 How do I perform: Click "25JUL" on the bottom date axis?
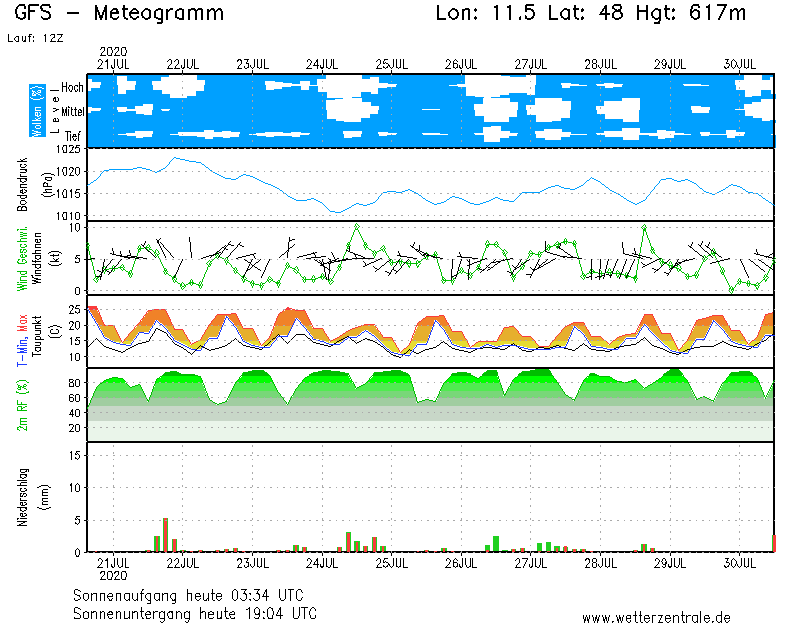pos(392,563)
